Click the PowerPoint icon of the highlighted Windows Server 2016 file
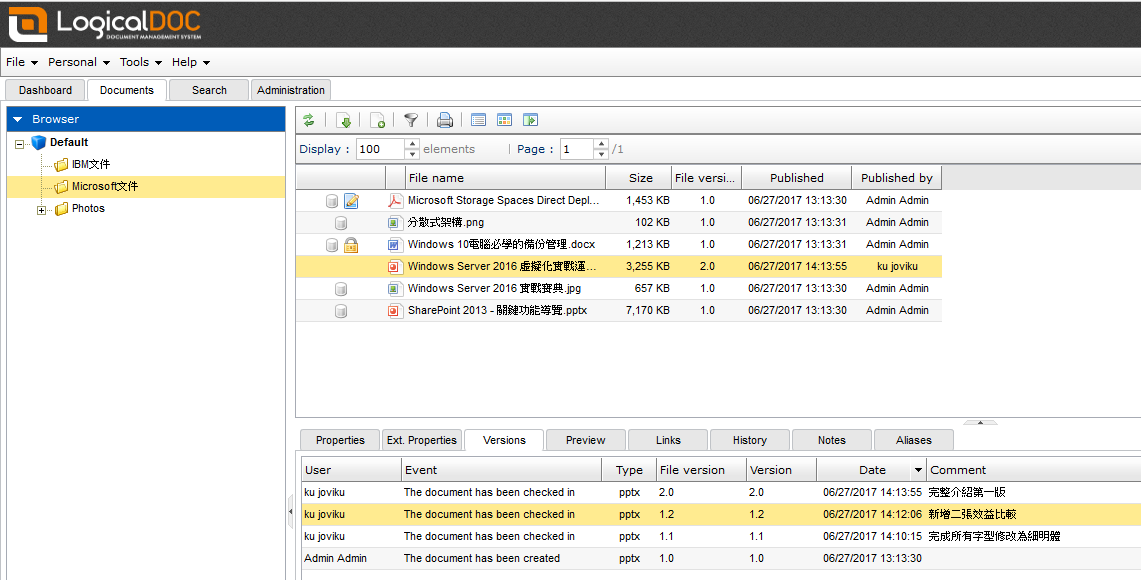Viewport: 1141px width, 580px height. (395, 266)
